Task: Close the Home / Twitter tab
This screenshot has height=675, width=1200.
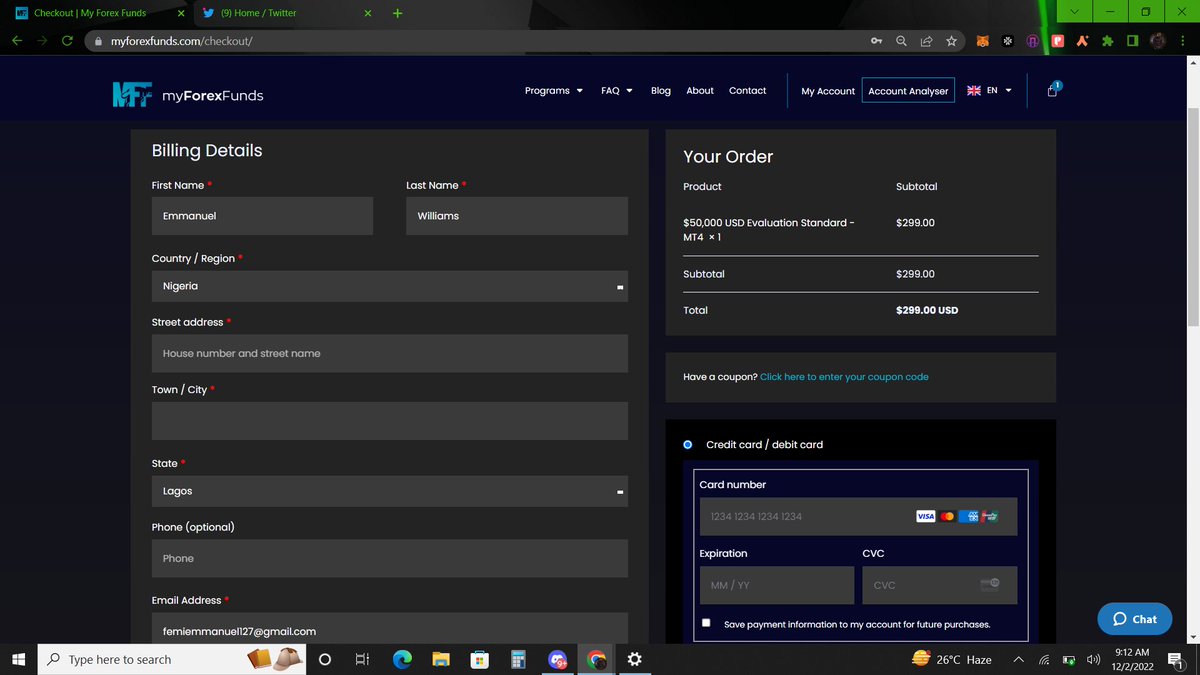Action: (x=368, y=13)
